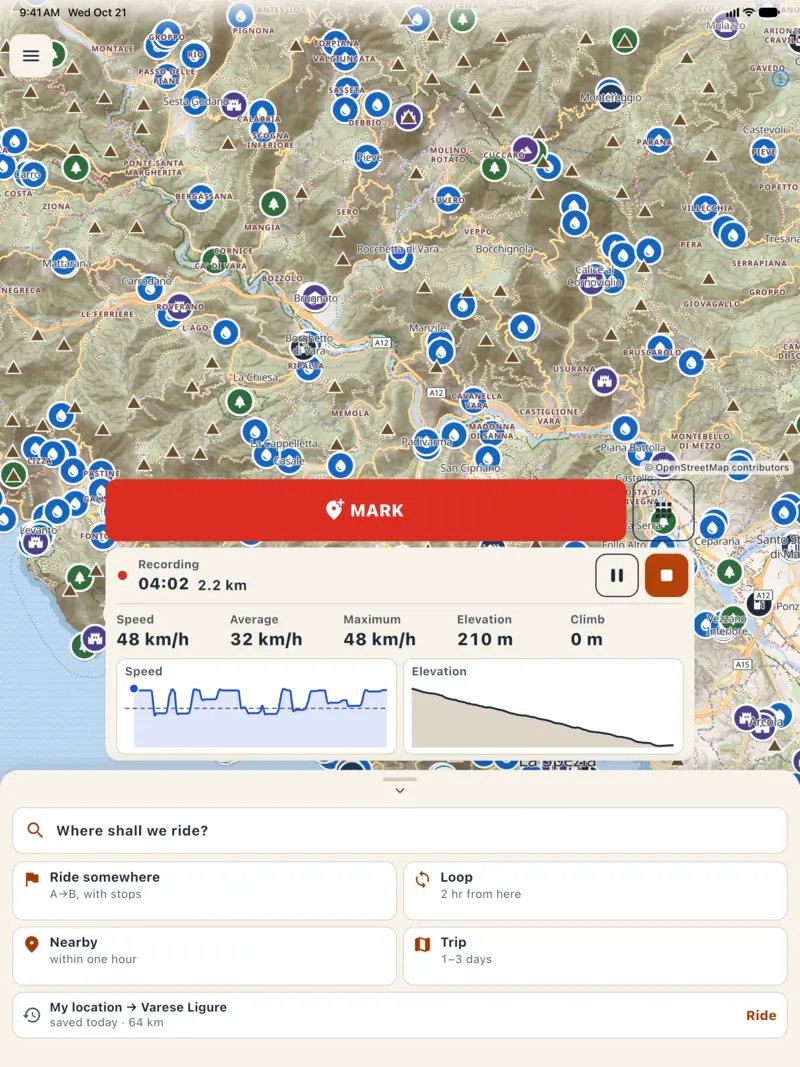This screenshot has width=800, height=1067.
Task: Focus the 'Where shall we ride?' search field
Action: coord(400,830)
